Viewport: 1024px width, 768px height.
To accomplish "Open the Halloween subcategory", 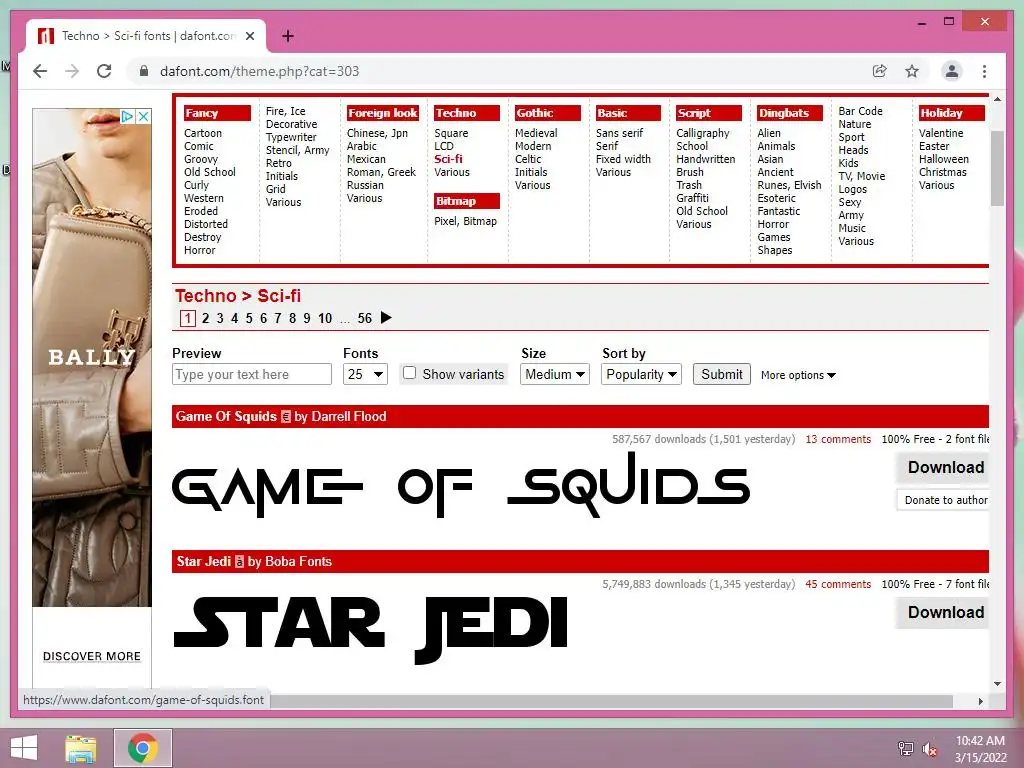I will tap(944, 159).
